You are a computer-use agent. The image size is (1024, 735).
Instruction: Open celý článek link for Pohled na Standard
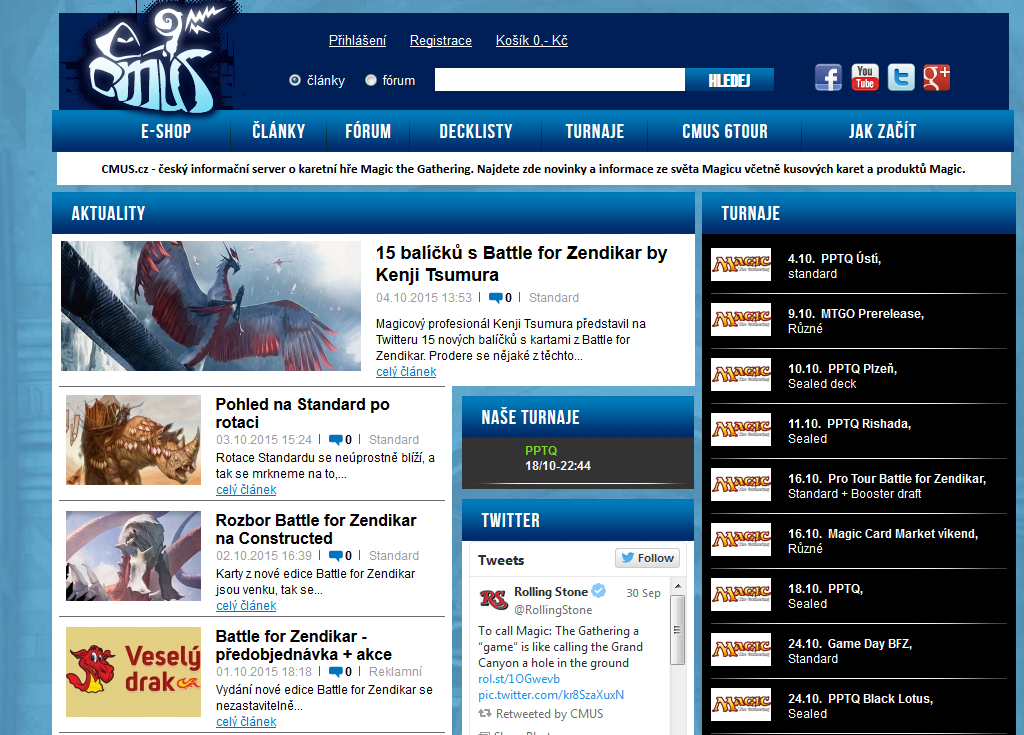[246, 490]
